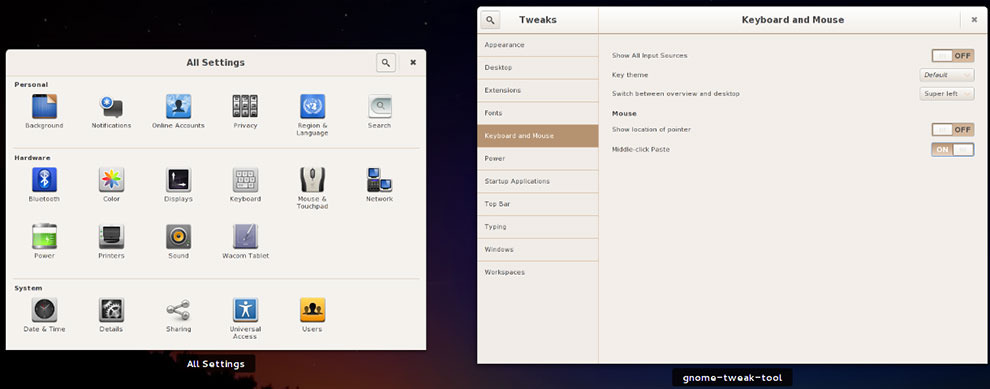Toggle Show location of pointer switch
Screen dimensions: 990x389
pos(953,129)
